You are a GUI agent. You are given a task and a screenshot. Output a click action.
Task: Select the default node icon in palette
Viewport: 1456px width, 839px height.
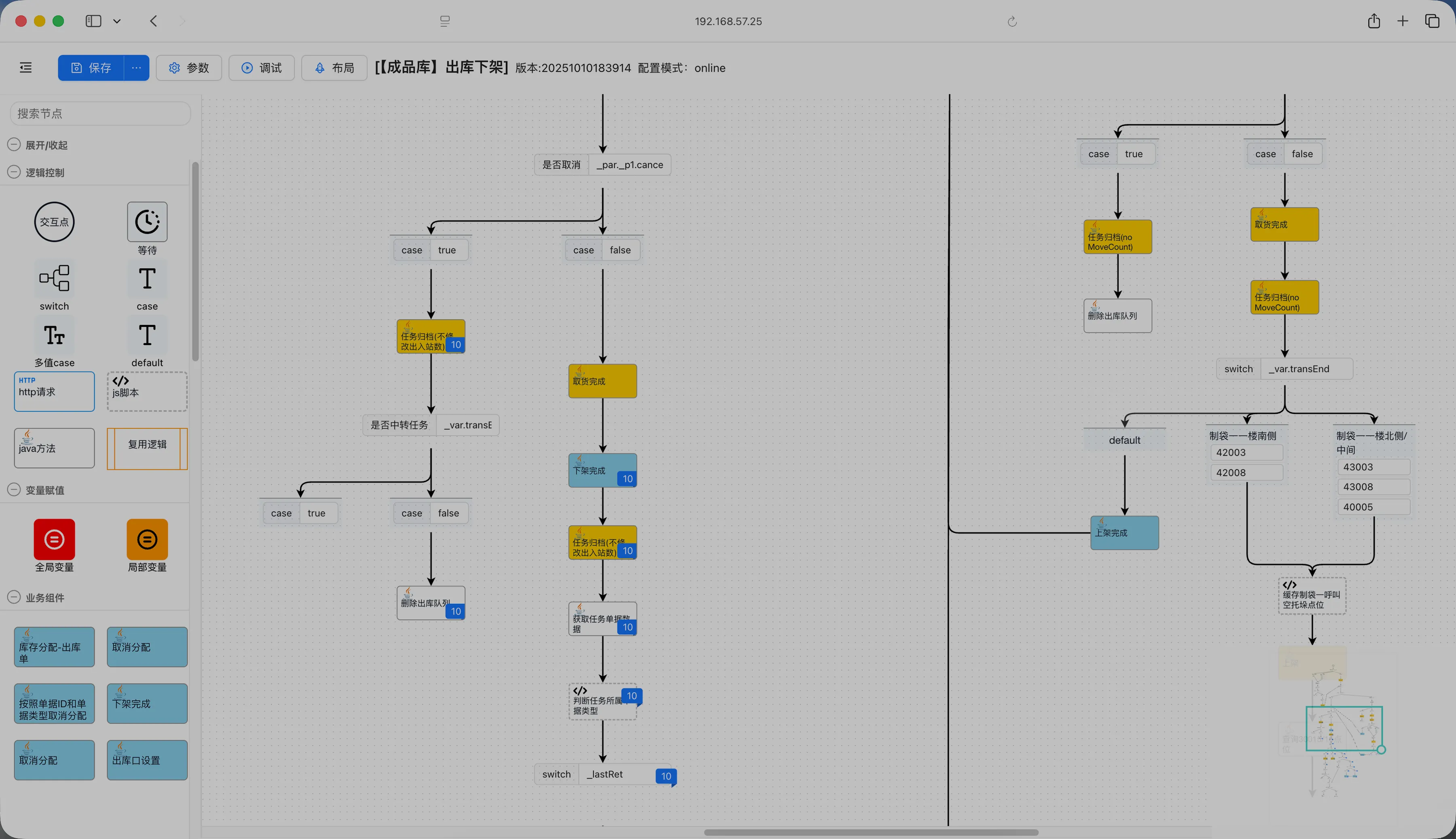[x=147, y=335]
